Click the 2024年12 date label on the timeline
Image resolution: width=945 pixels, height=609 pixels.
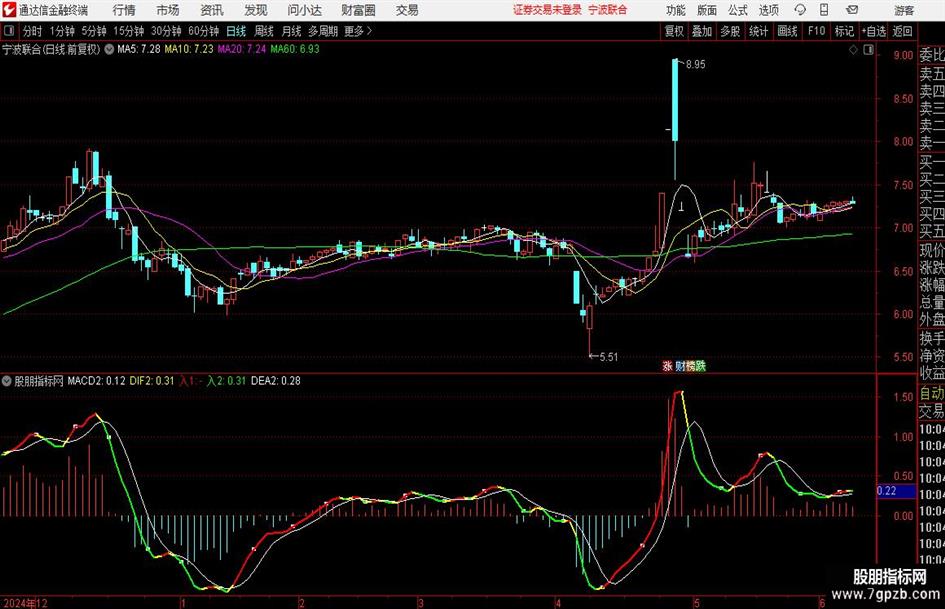(25, 603)
